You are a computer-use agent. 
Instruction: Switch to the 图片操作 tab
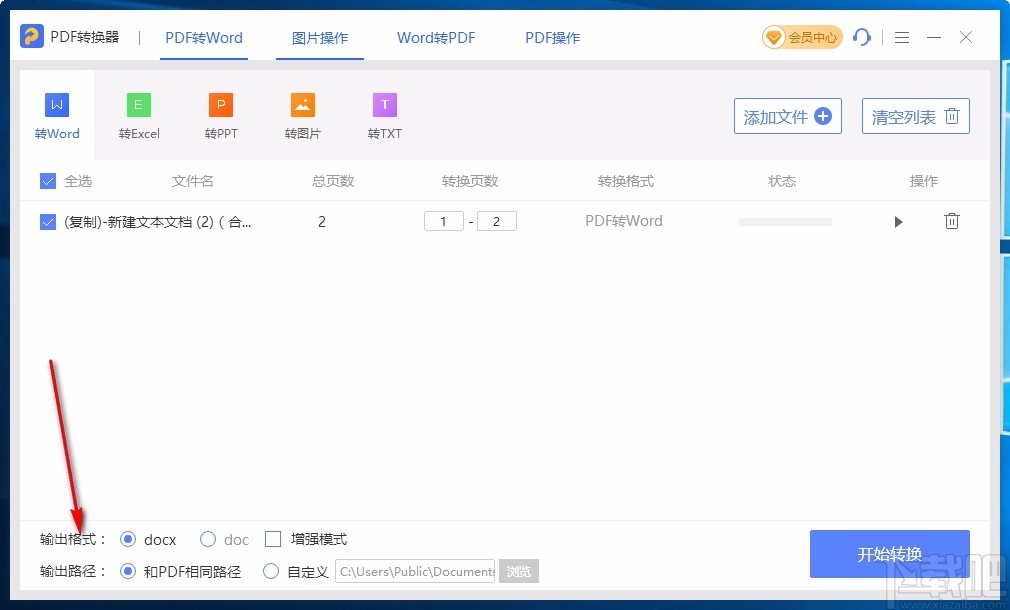[x=320, y=37]
